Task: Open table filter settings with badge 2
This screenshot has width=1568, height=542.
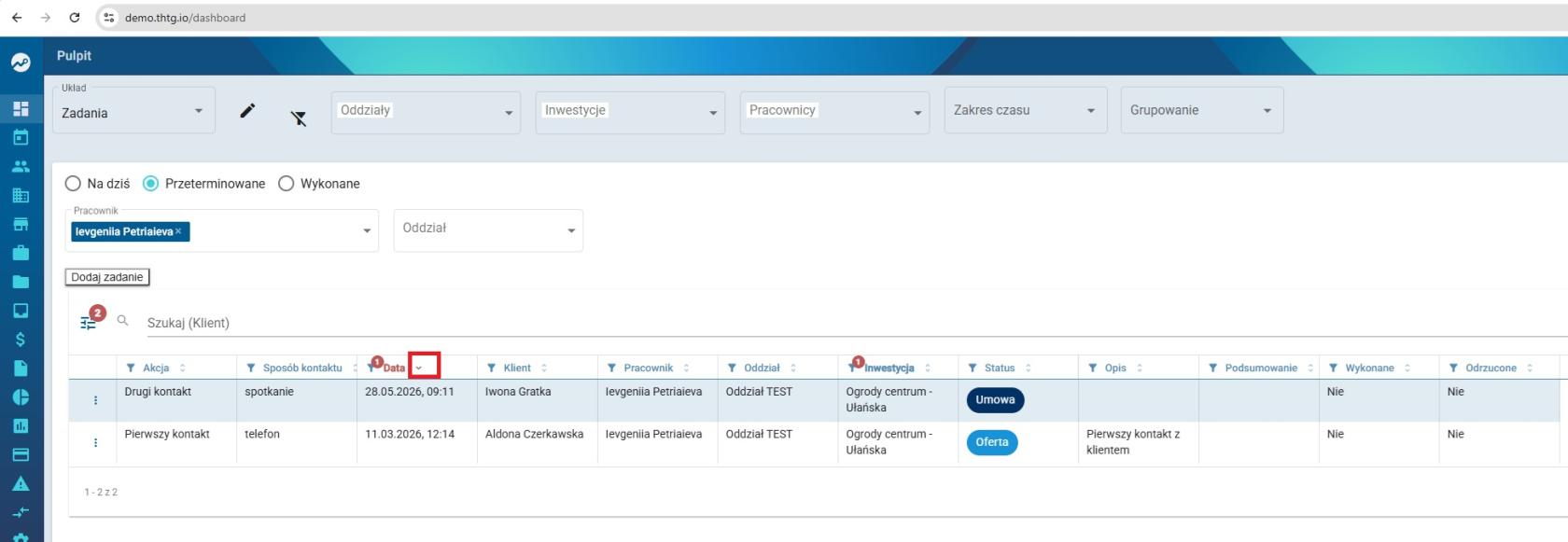Action: click(x=89, y=322)
